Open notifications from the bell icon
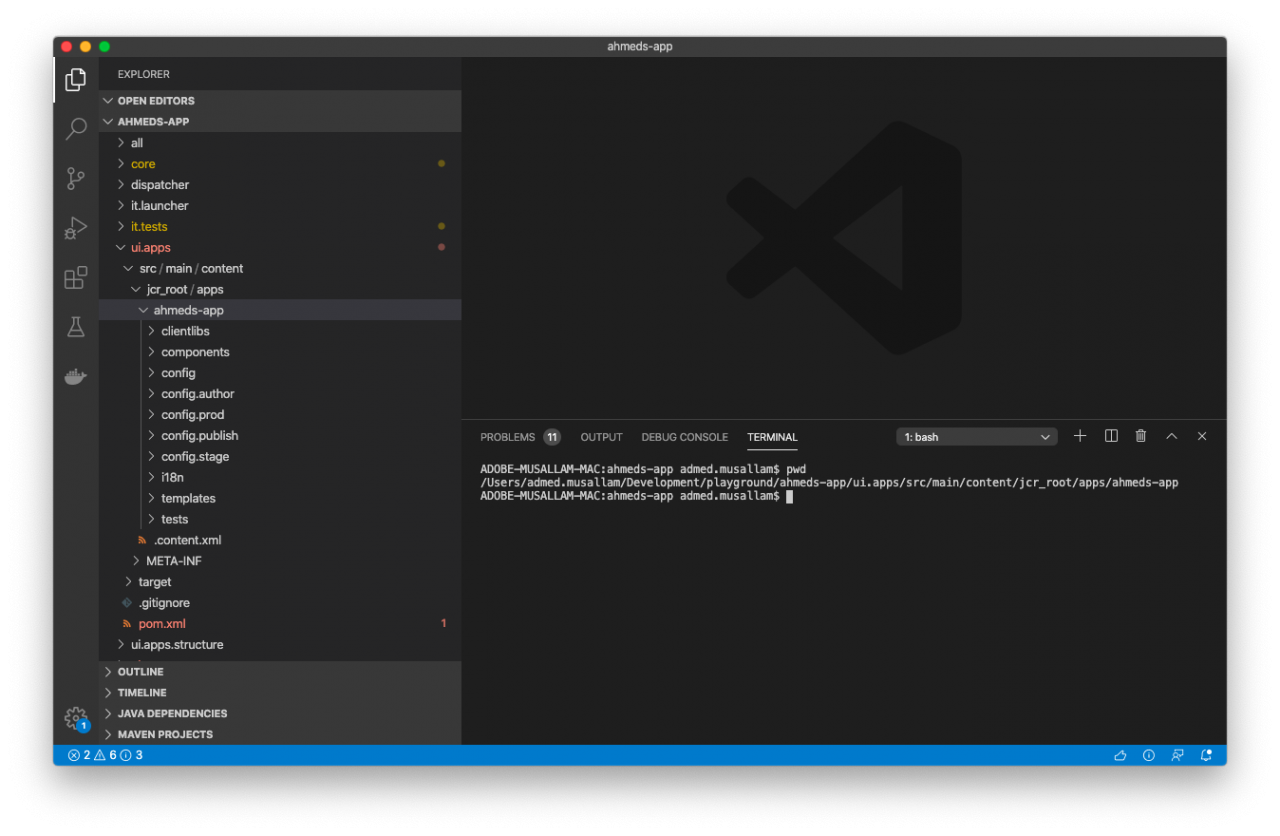 [1205, 755]
